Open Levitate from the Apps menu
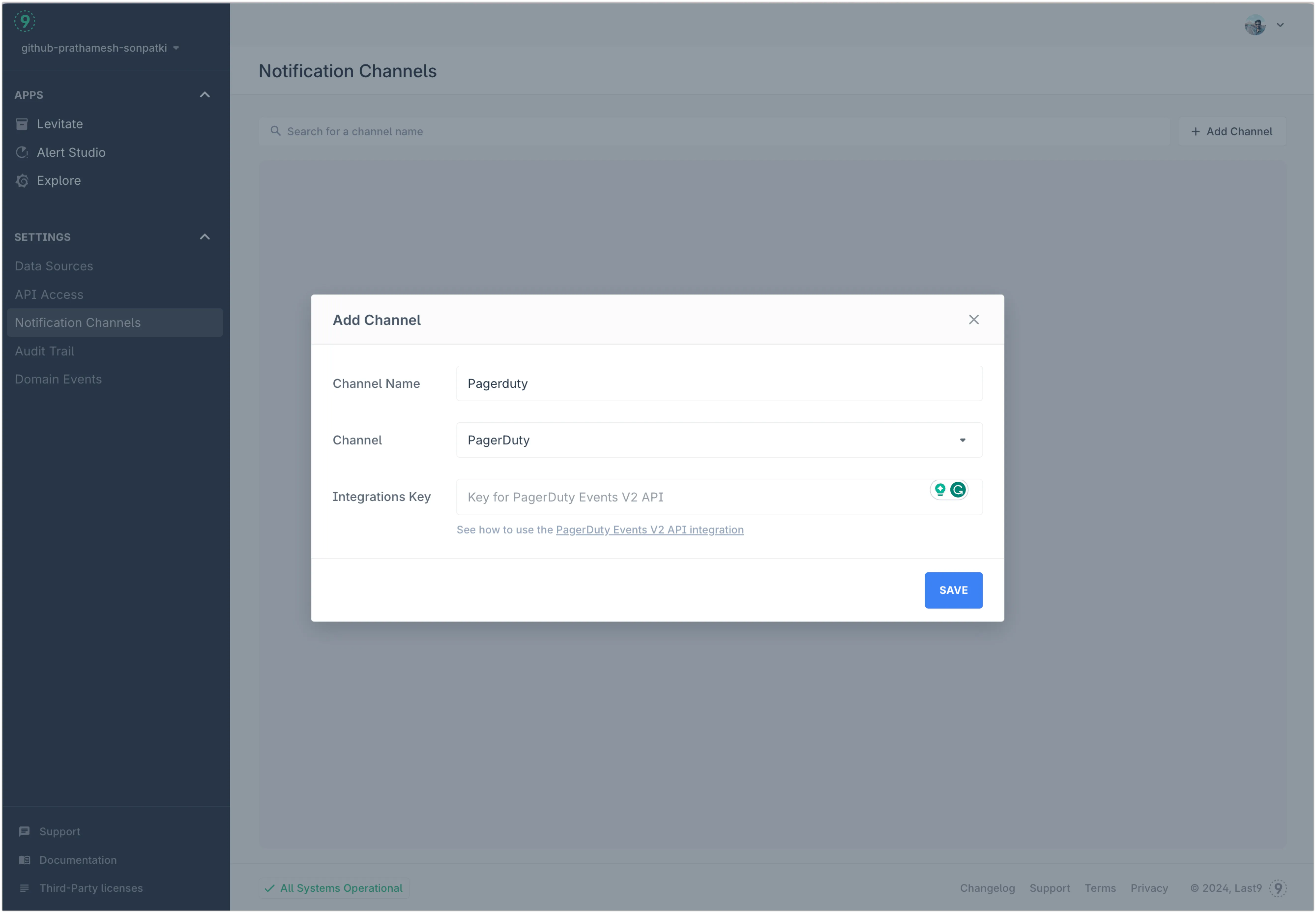The image size is (1316, 913). coord(60,124)
